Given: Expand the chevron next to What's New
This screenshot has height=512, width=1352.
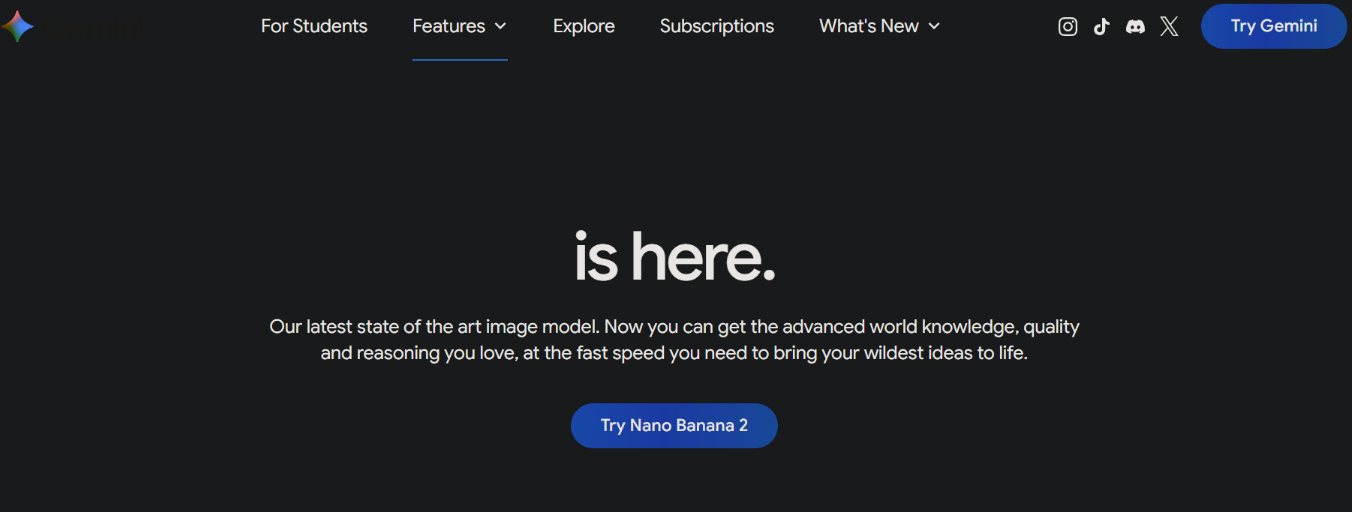Looking at the screenshot, I should point(934,27).
